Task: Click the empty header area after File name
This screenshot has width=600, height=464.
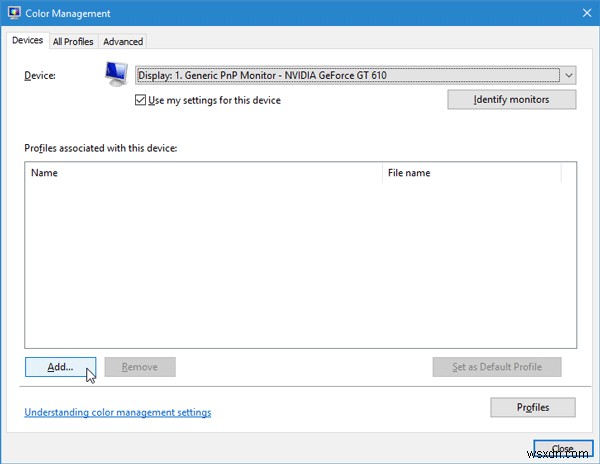Action: (x=569, y=173)
